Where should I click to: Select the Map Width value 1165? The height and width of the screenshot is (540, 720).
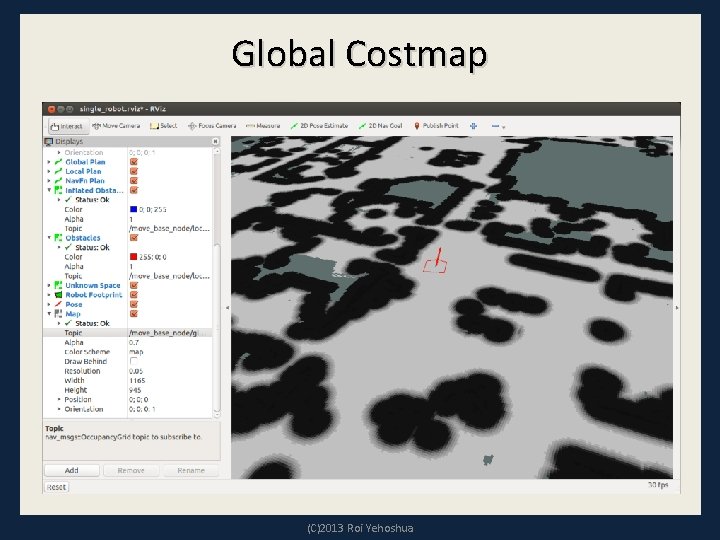coord(137,381)
